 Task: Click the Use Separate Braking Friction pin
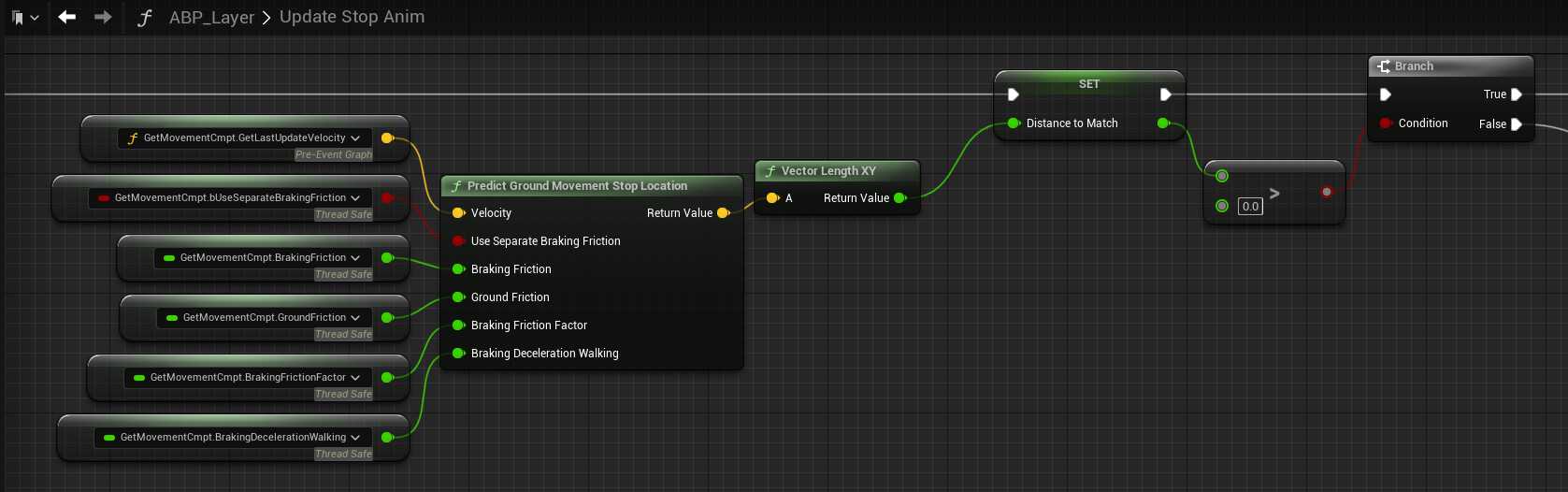coord(458,241)
